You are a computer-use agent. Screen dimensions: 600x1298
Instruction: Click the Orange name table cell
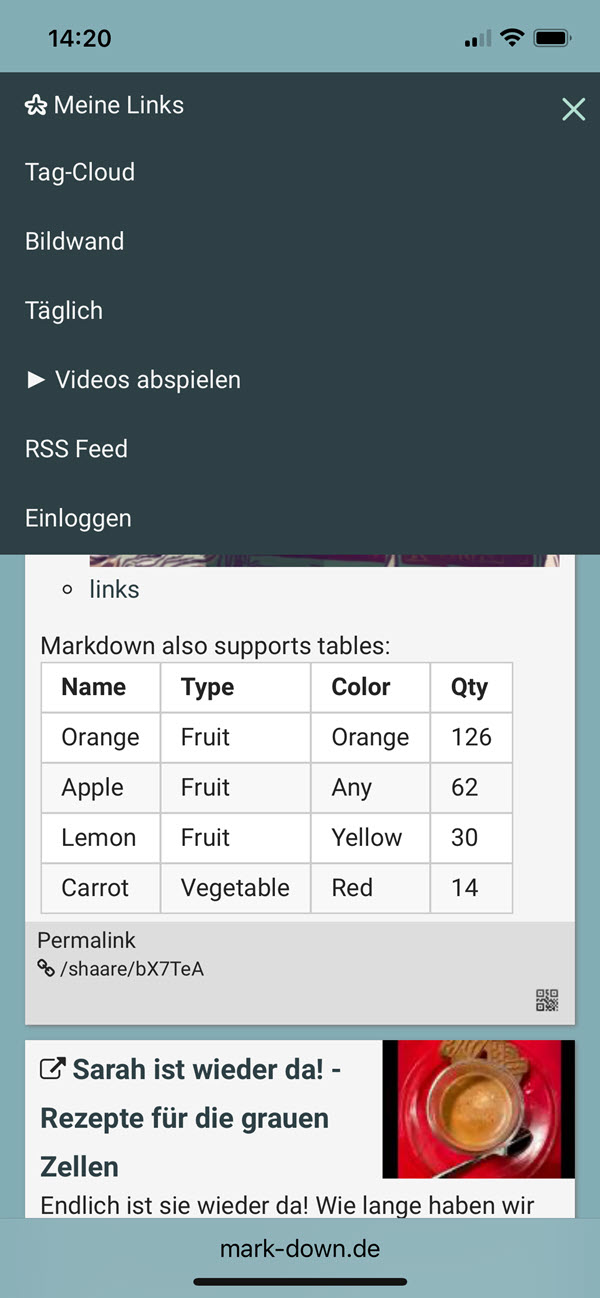click(x=100, y=737)
